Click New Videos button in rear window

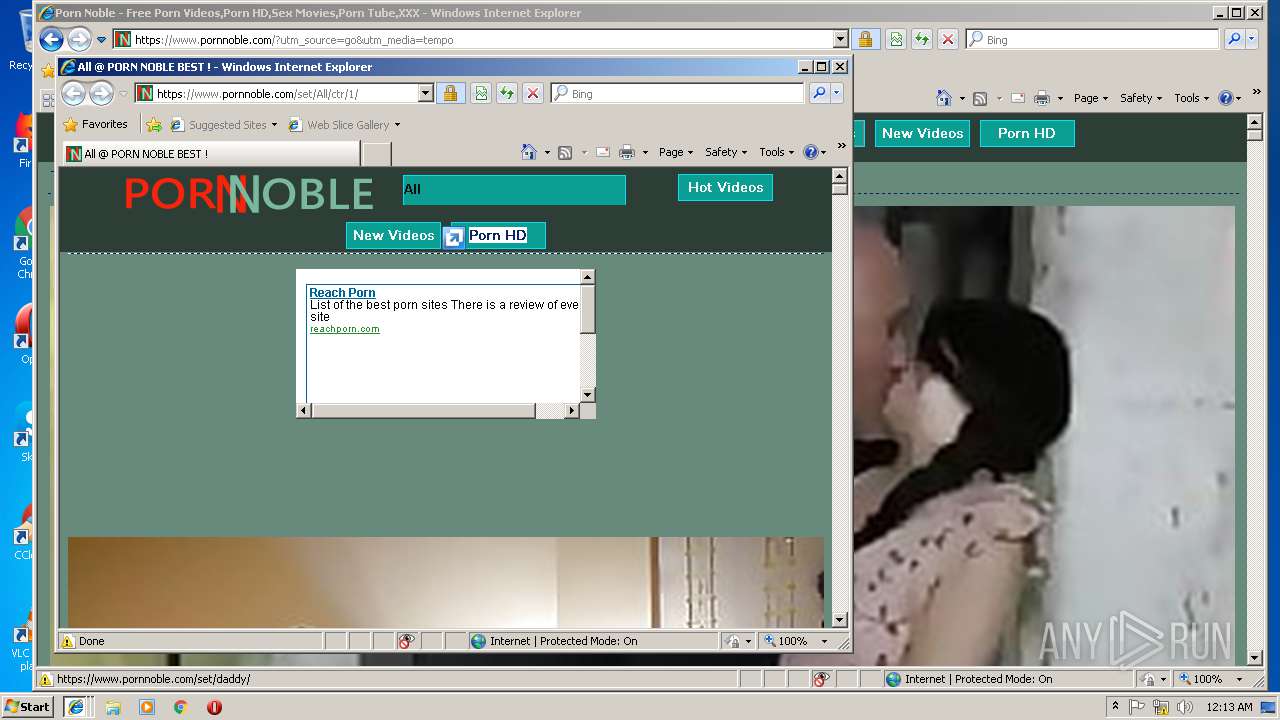pyautogui.click(x=922, y=133)
